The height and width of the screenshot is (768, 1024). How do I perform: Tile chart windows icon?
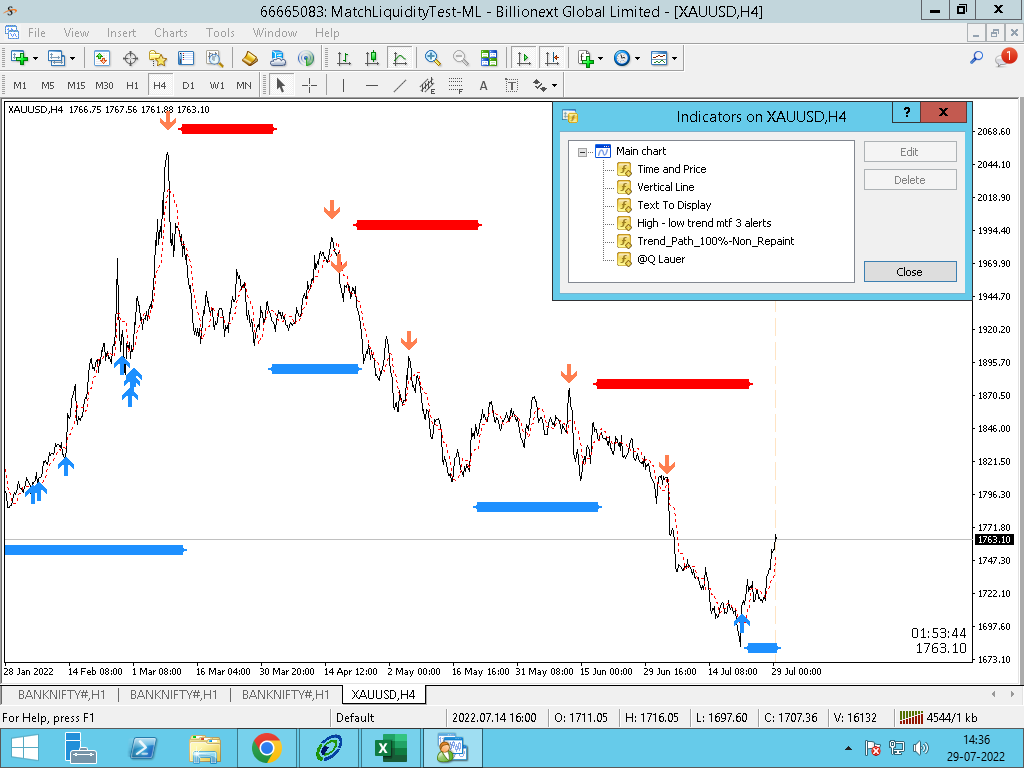click(x=488, y=58)
